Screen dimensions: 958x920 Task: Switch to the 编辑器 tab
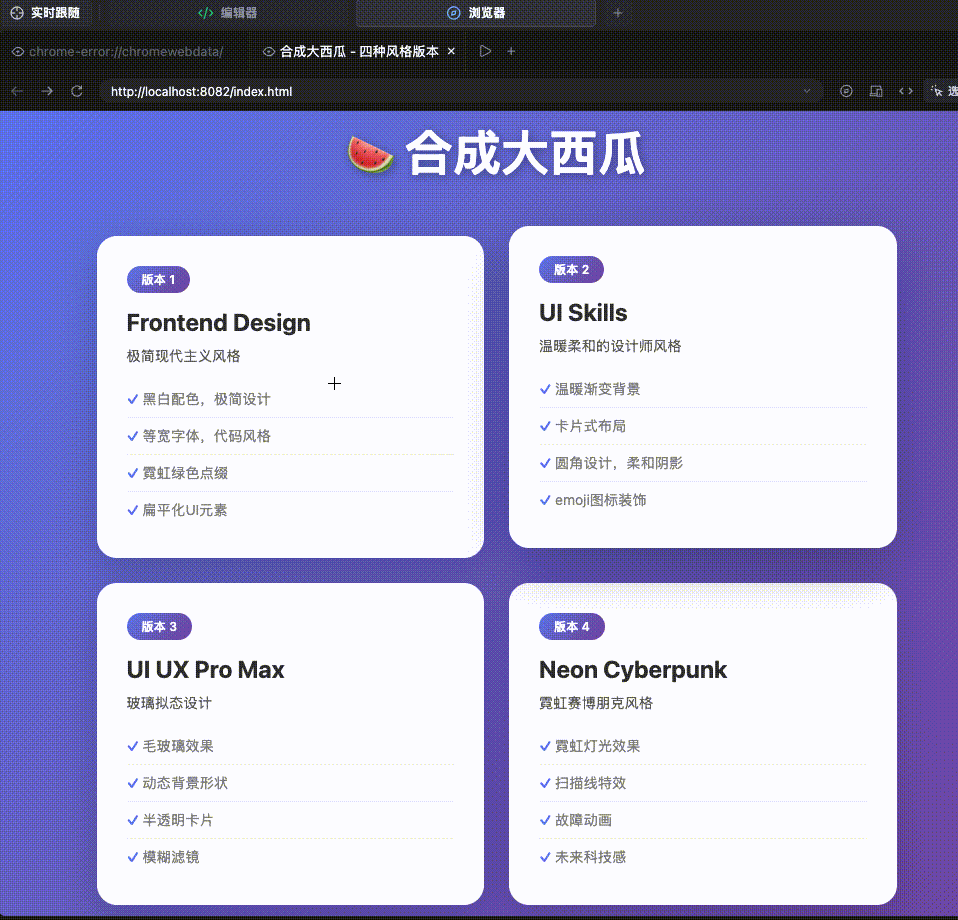coord(227,13)
